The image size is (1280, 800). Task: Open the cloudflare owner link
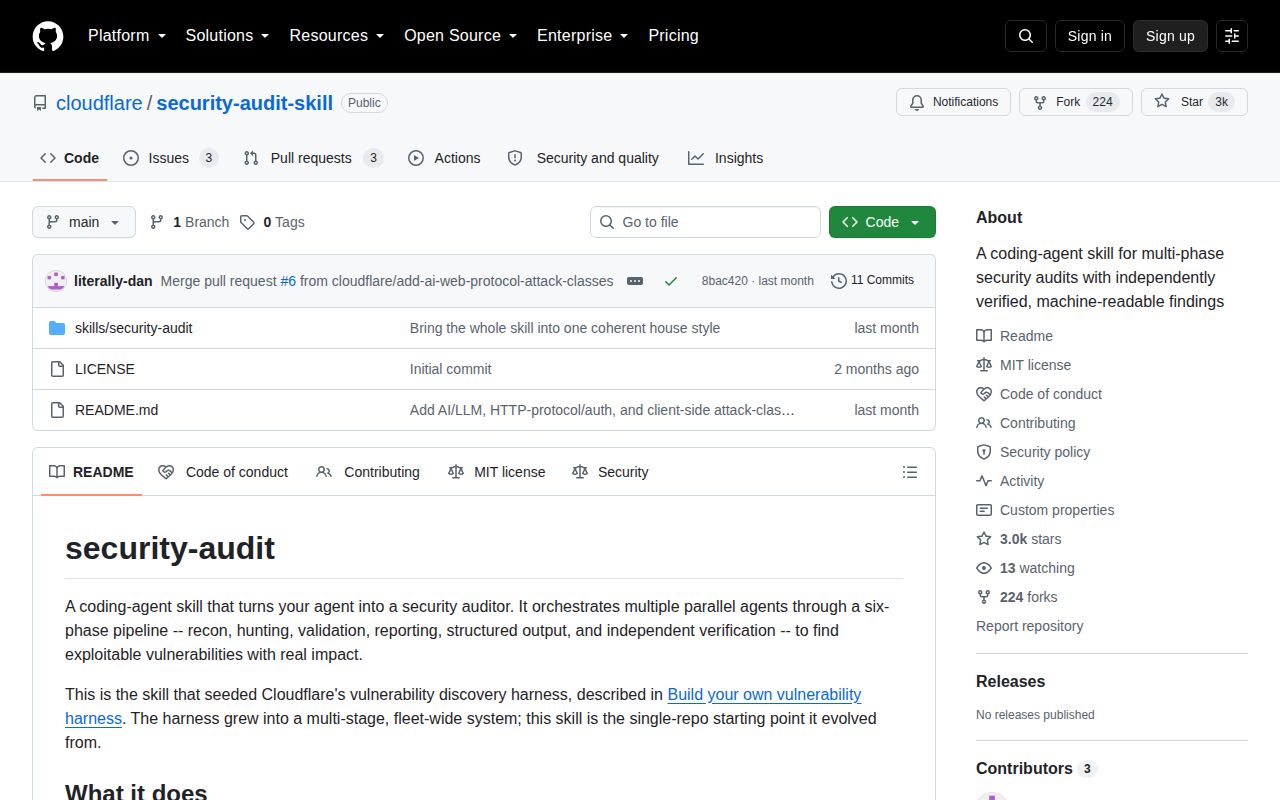[99, 102]
